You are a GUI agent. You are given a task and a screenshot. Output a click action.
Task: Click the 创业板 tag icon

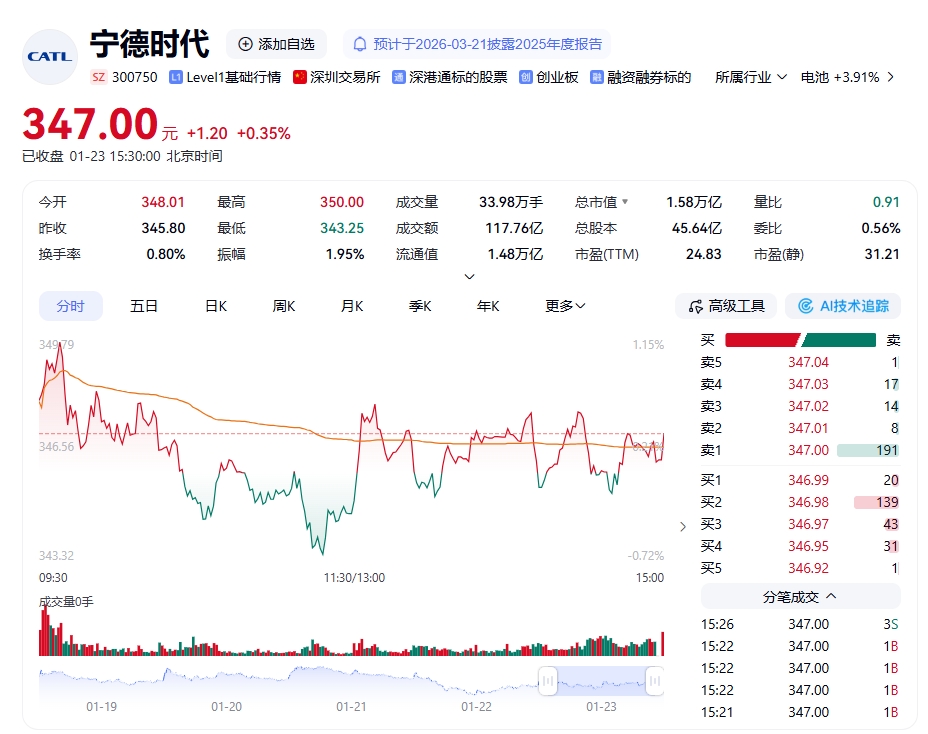pos(525,77)
